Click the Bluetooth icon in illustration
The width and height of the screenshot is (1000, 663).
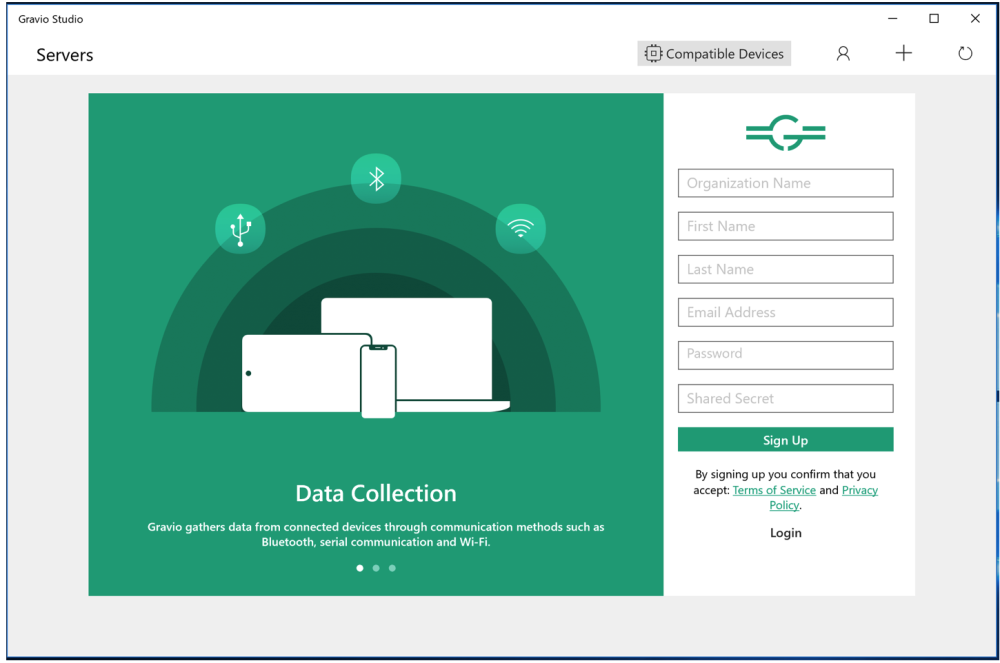point(376,178)
